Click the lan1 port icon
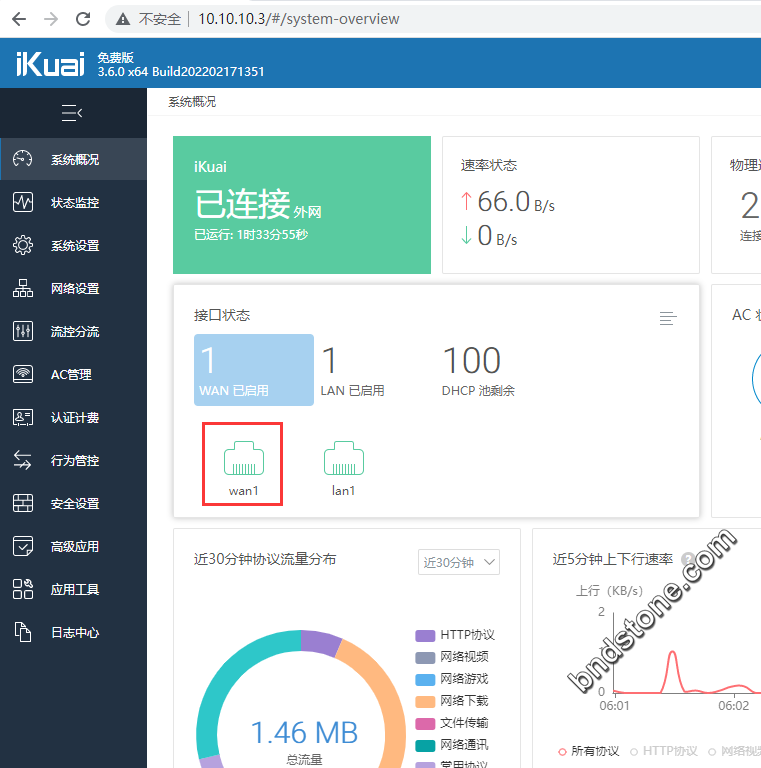 click(344, 458)
